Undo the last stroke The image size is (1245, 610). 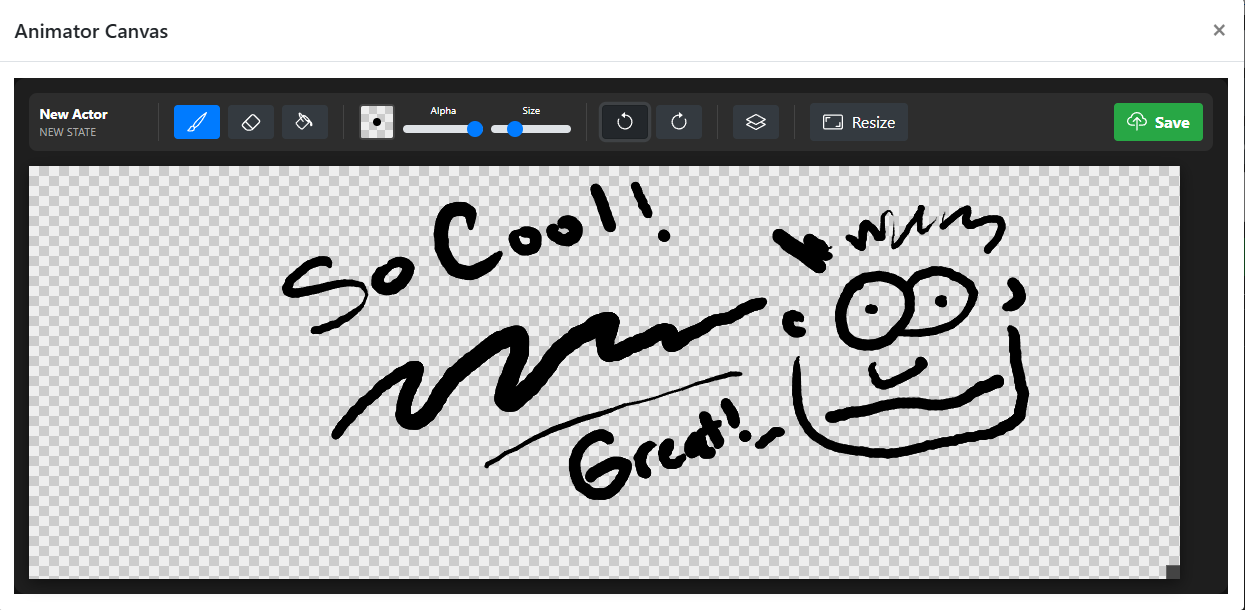[625, 122]
